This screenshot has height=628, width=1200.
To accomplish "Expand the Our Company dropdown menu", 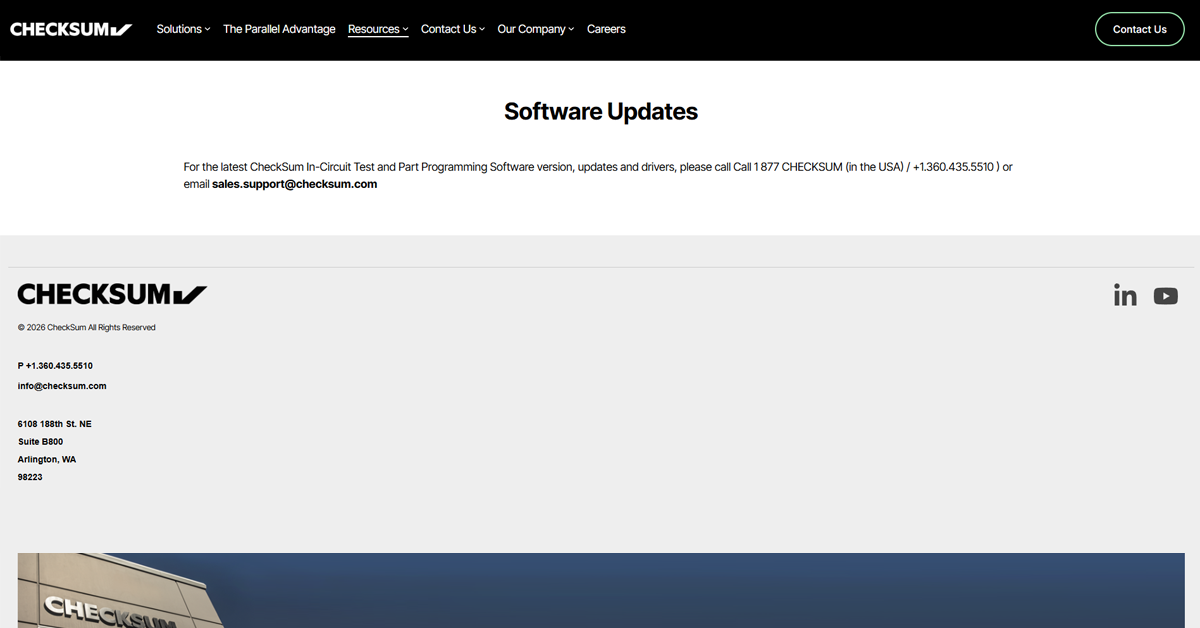I will (x=536, y=29).
